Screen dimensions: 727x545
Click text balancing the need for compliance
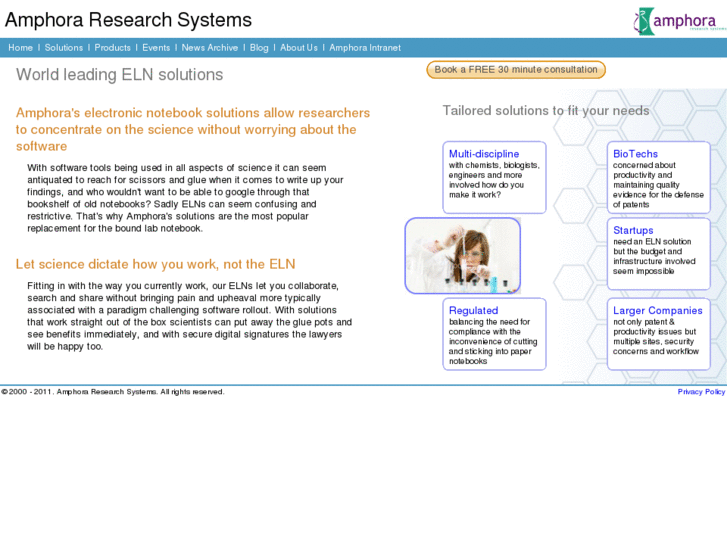click(492, 341)
